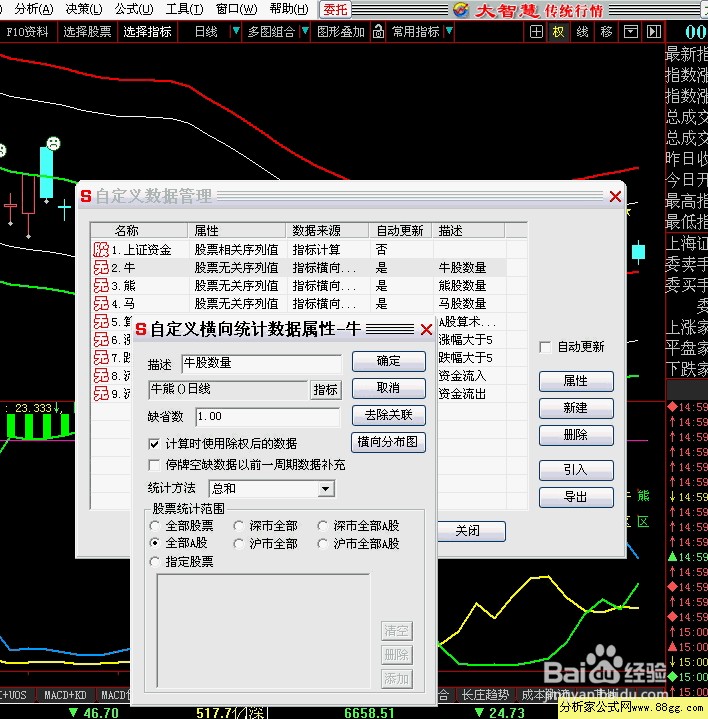Open the 帮助(H) menu
Image resolution: width=708 pixels, height=719 pixels.
coord(289,9)
